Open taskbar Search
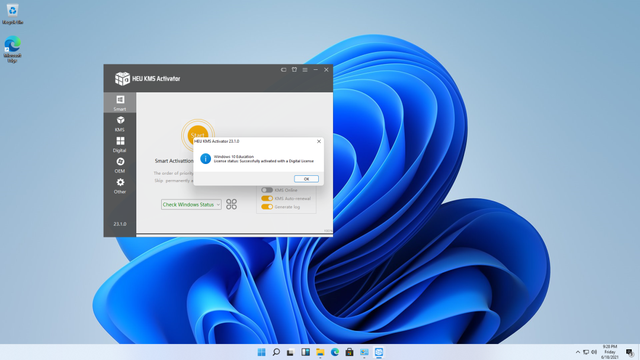The image size is (640, 360). tap(276, 352)
